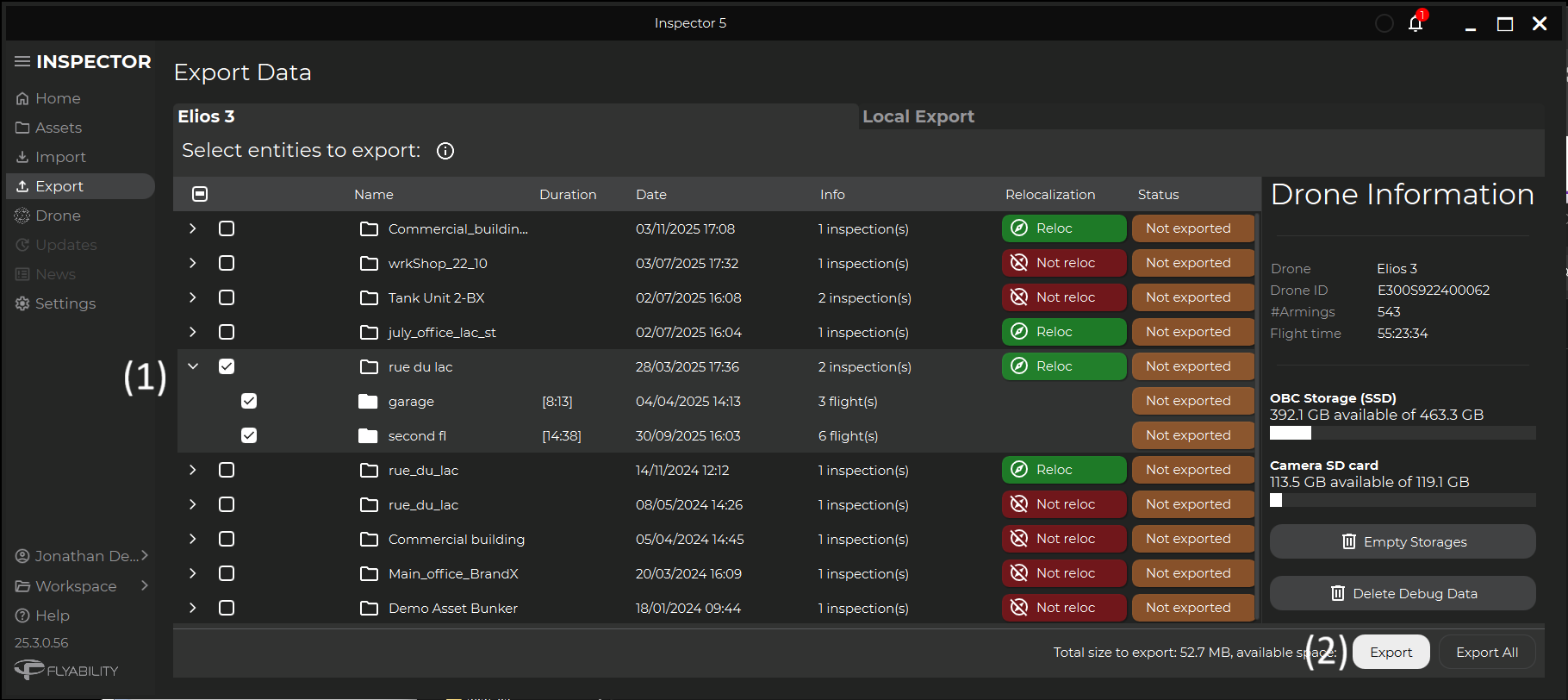Switch to the Local Export tab
The width and height of the screenshot is (1568, 700).
pos(918,116)
